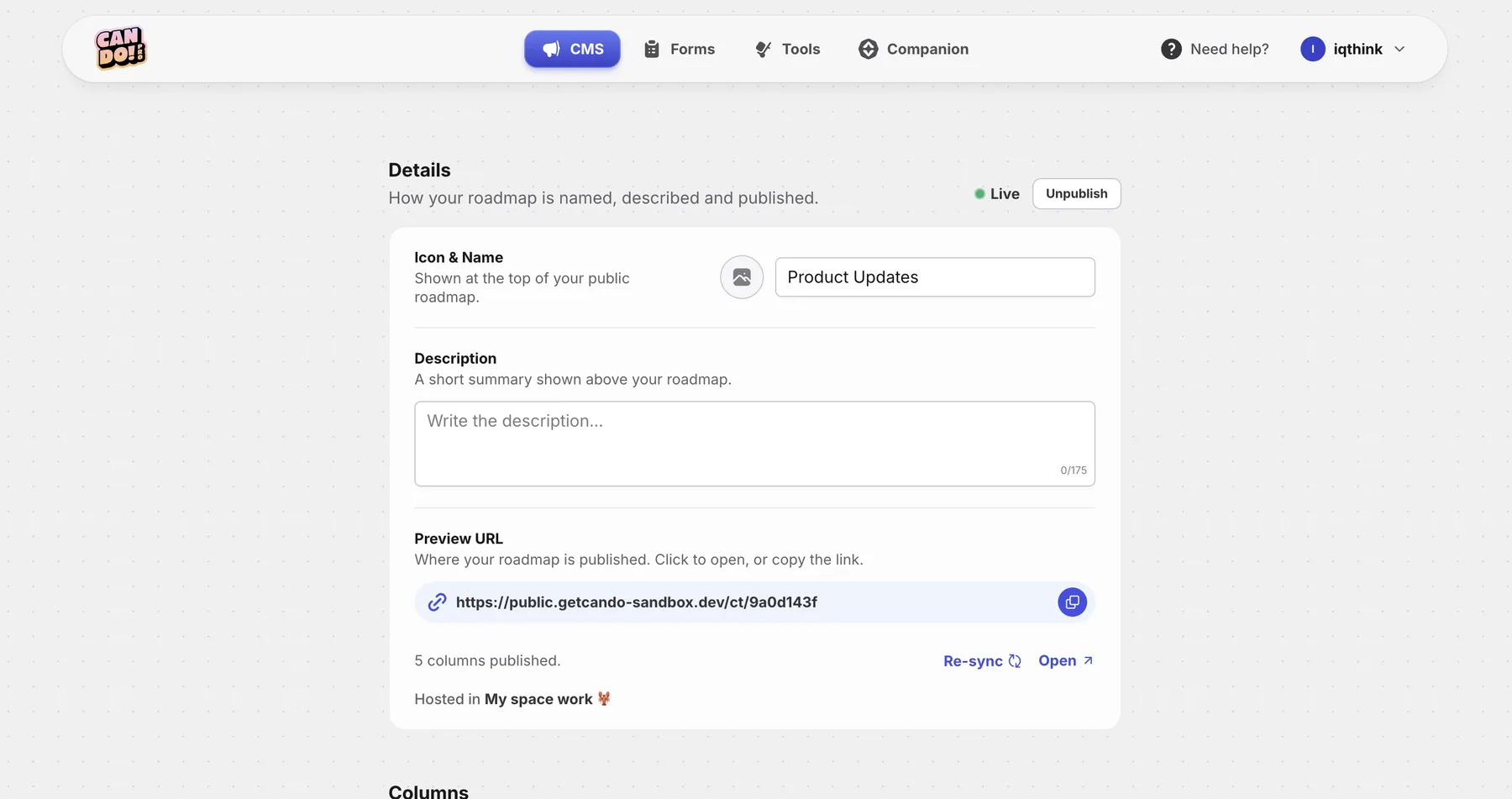The image size is (1512, 799).
Task: Click the 0/175 character counter
Action: click(1073, 470)
